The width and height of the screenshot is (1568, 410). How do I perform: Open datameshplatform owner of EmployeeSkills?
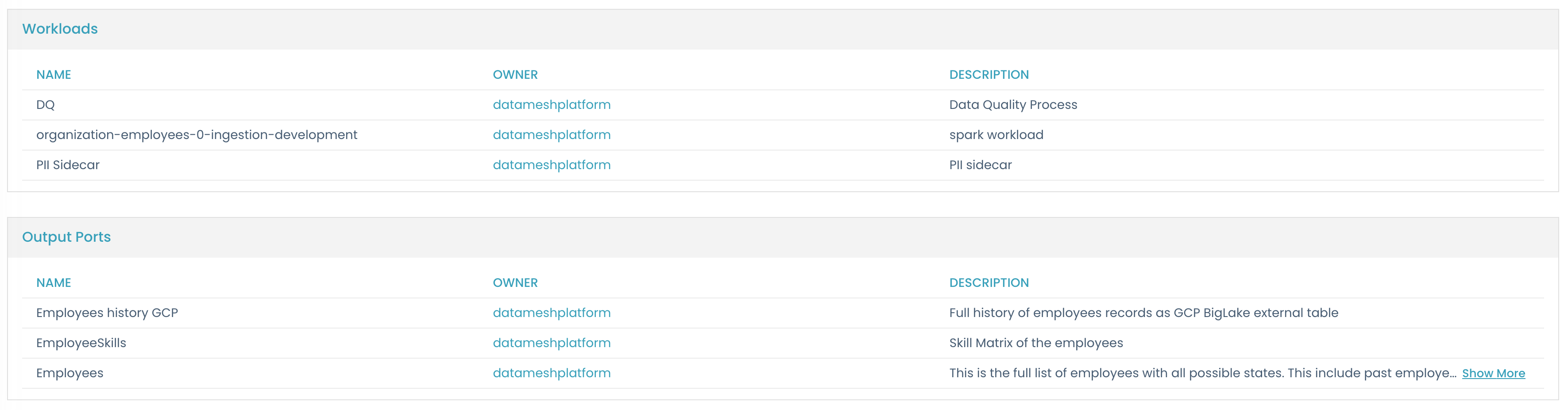pyautogui.click(x=552, y=342)
